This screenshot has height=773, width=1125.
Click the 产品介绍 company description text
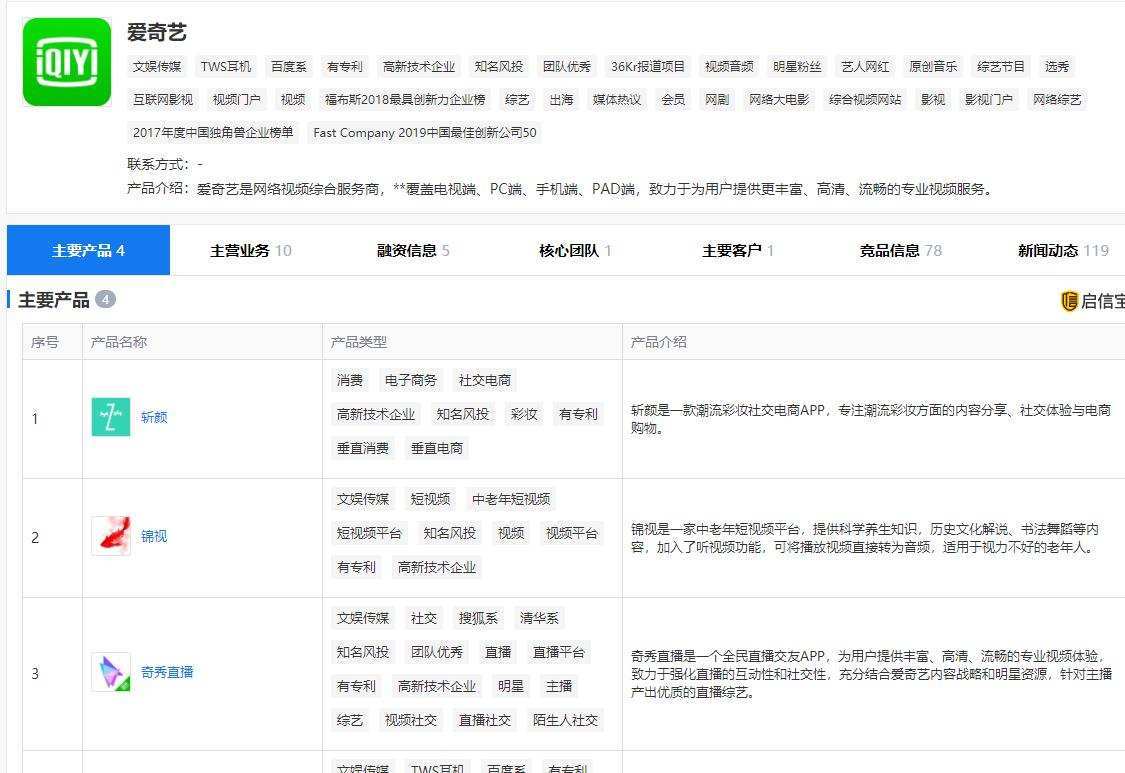point(560,189)
